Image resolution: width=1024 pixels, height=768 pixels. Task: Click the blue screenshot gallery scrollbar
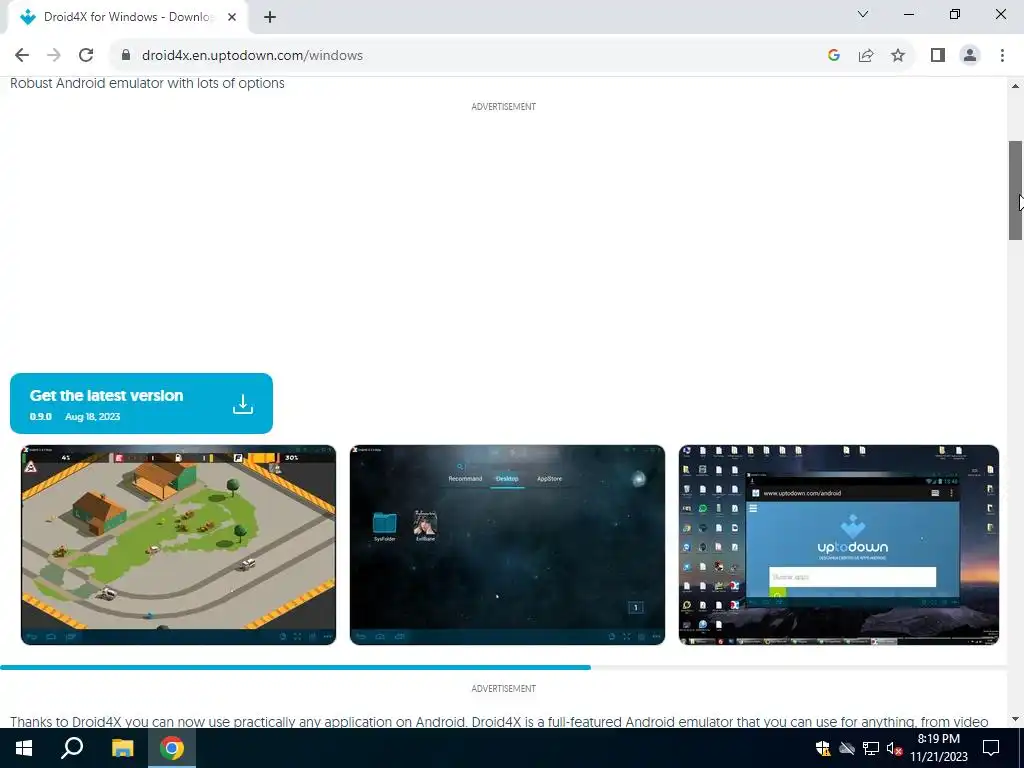(x=295, y=667)
